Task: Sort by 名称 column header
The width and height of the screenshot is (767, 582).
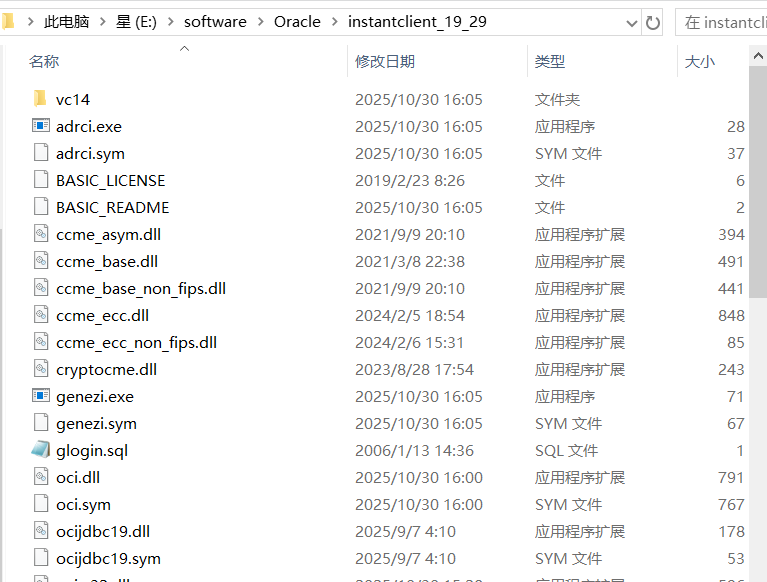Action: click(44, 61)
